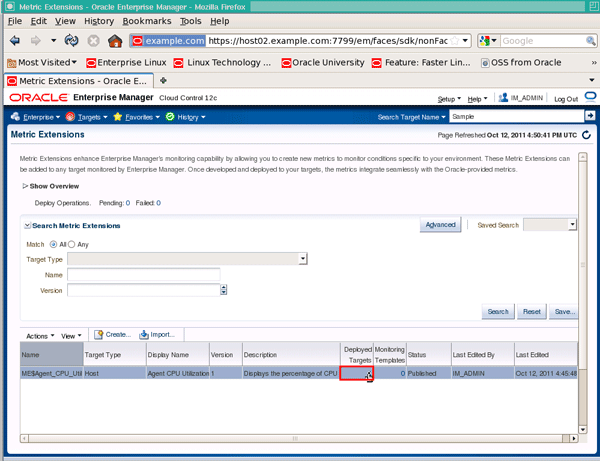Refresh the page with circular arrow icon
Screen dimensions: 600x461
click(x=586, y=135)
